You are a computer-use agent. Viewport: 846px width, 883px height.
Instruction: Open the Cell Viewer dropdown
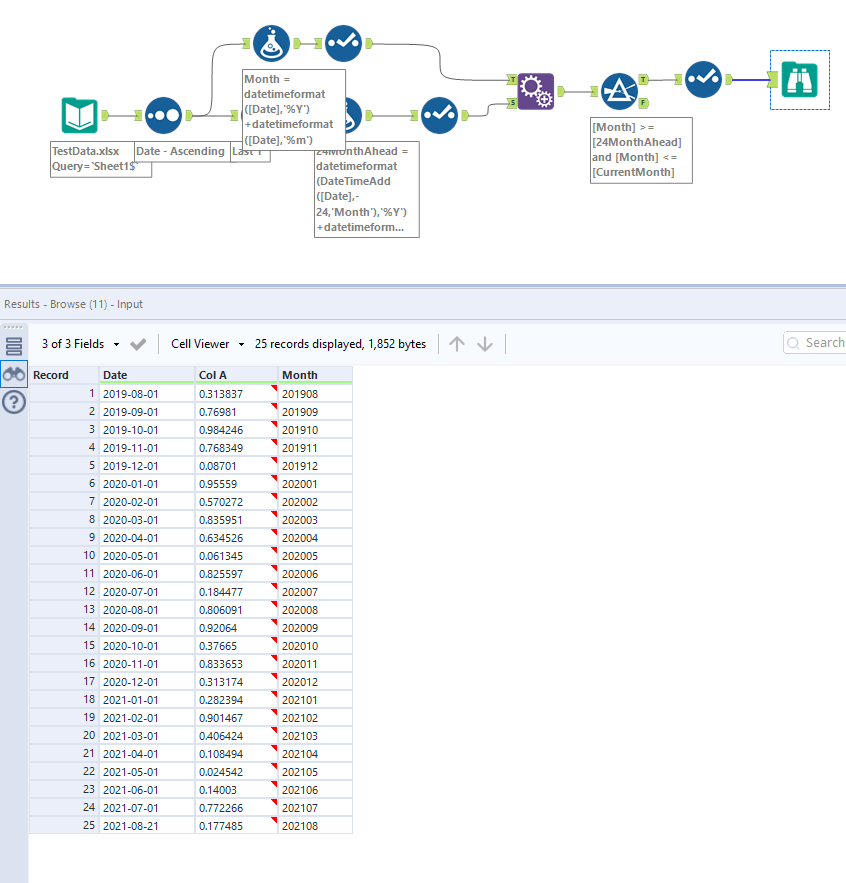207,344
